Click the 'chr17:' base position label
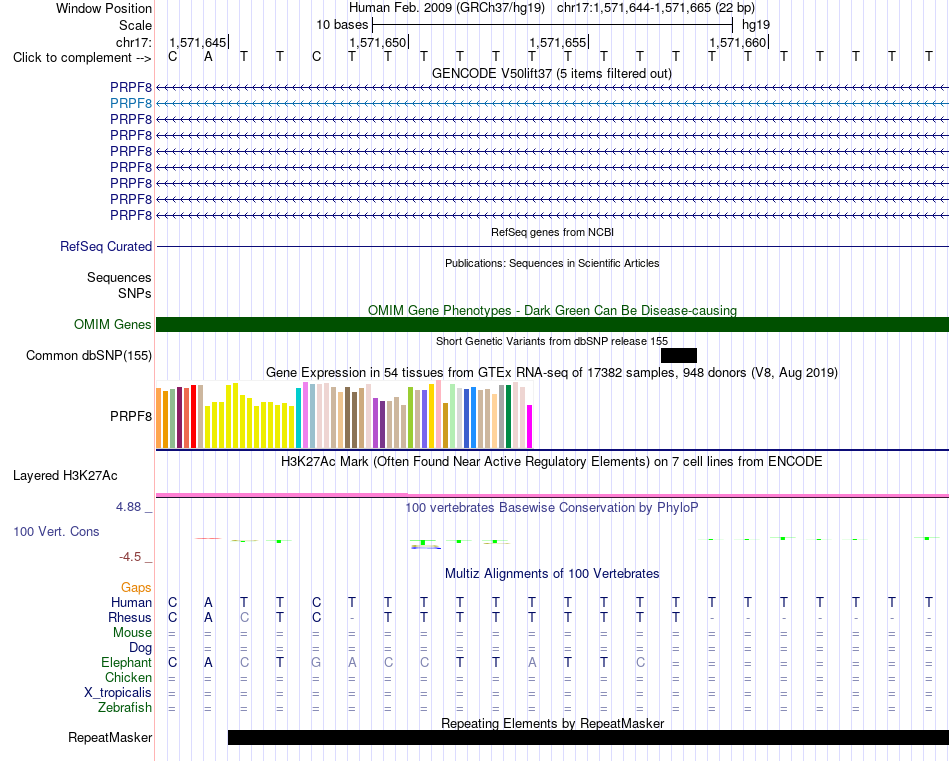Image resolution: width=950 pixels, height=761 pixels. click(x=134, y=42)
